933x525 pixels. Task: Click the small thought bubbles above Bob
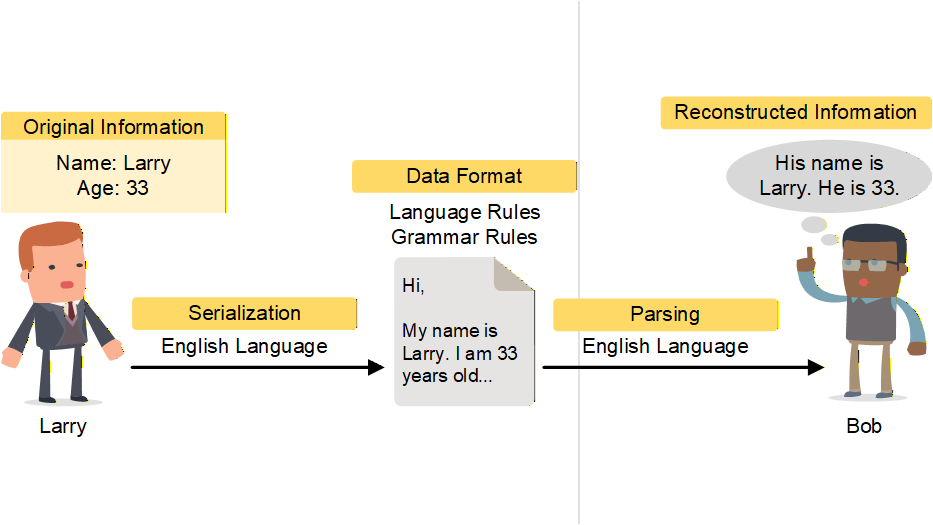click(x=819, y=230)
